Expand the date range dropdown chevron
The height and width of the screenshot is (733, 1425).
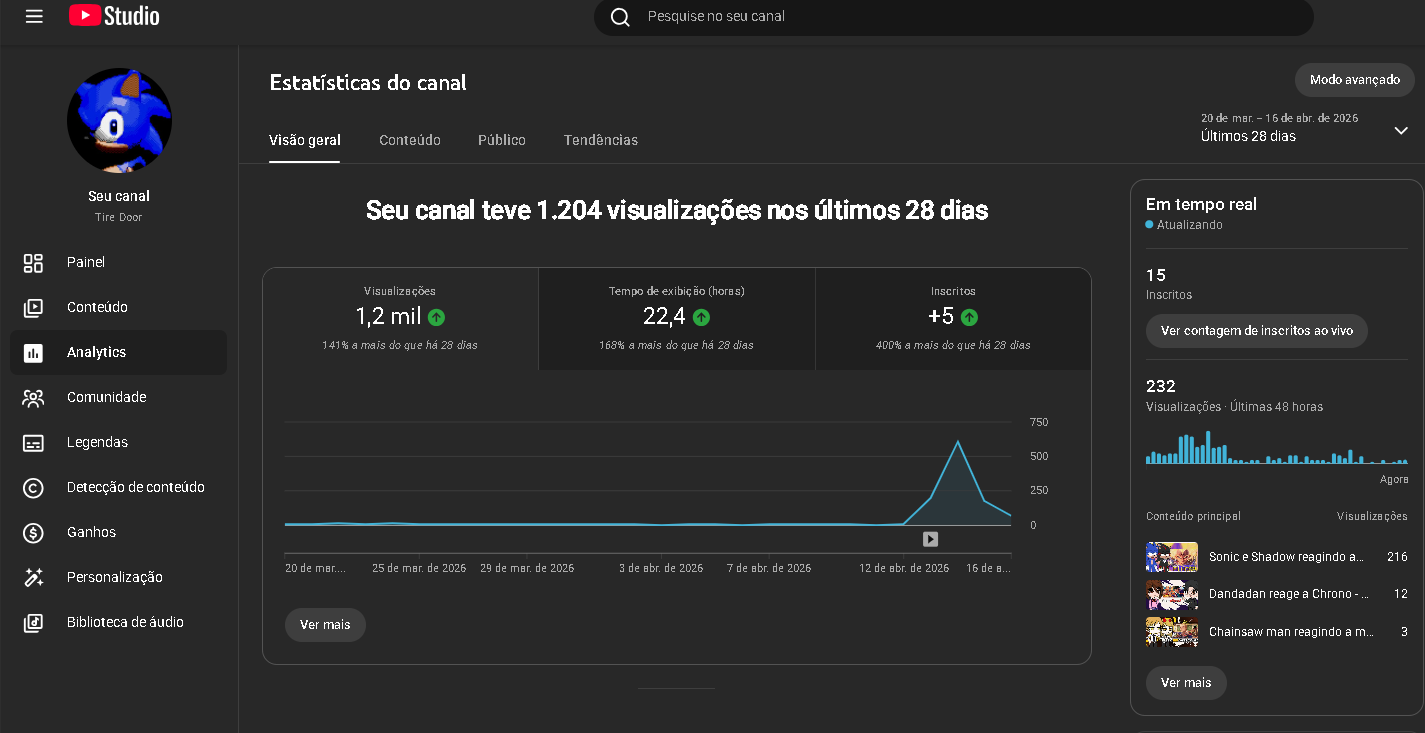coord(1401,130)
